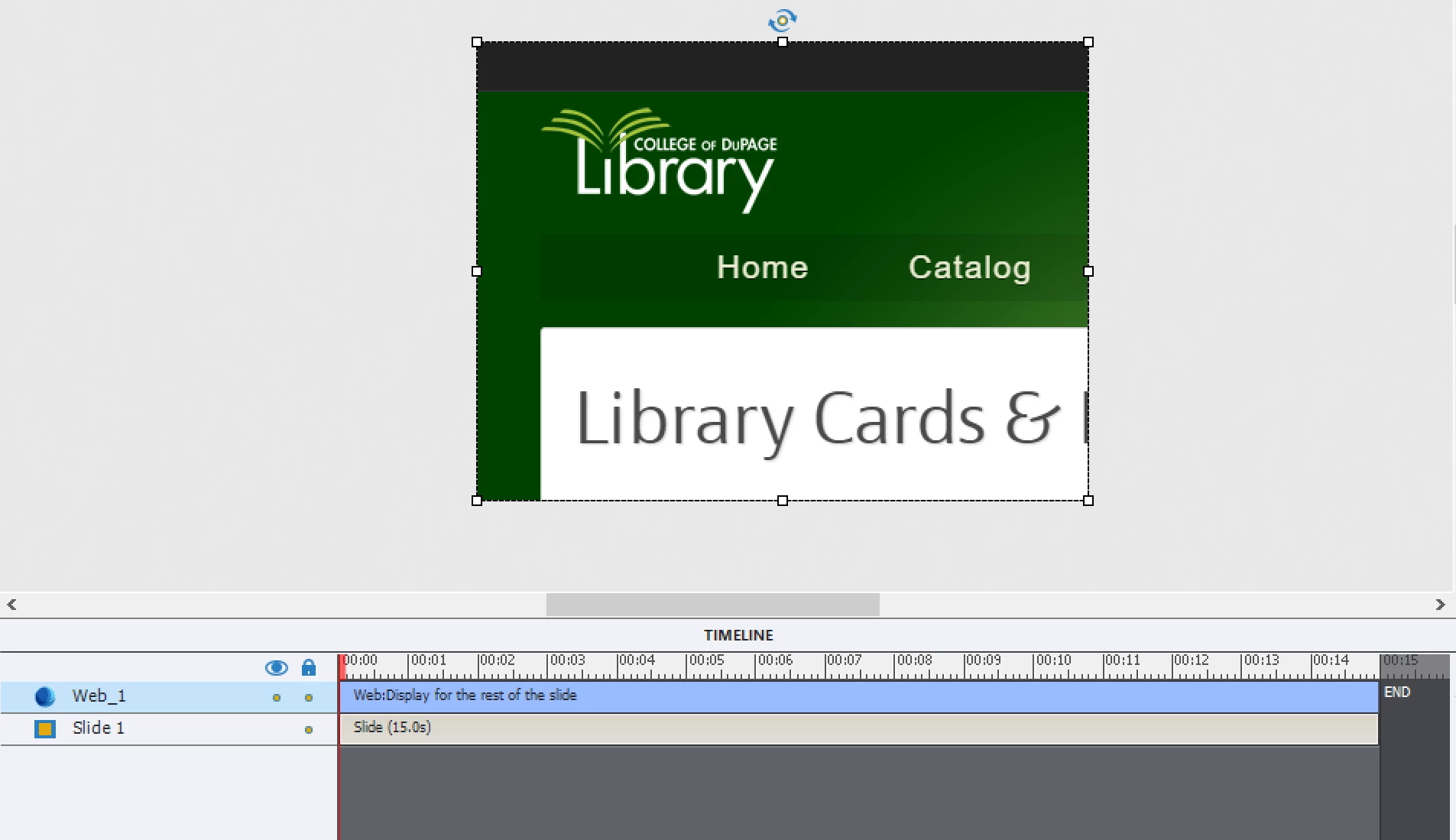Select the Slide (15.0s) timeline bar
This screenshot has height=840, width=1456.
pyautogui.click(x=859, y=728)
